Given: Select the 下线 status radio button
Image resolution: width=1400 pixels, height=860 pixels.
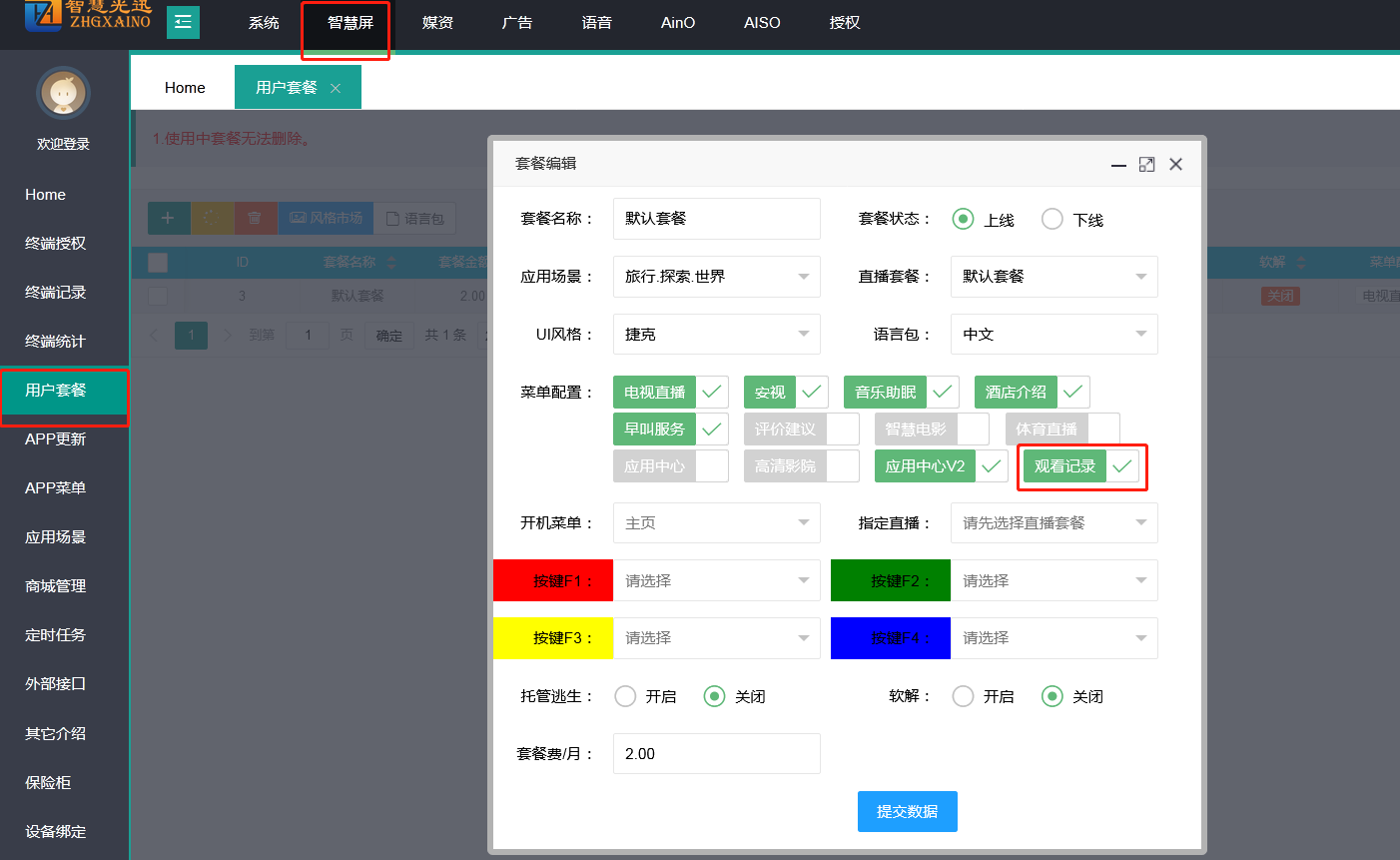Looking at the screenshot, I should (x=1052, y=219).
